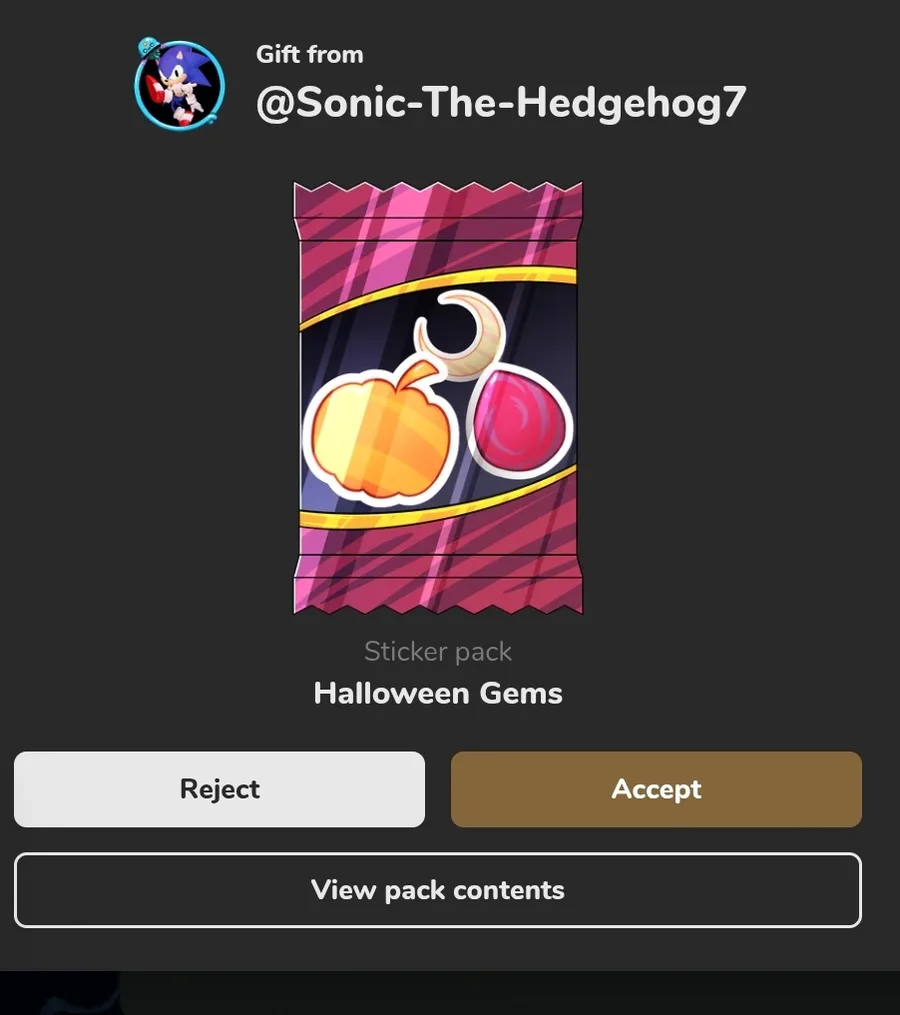Open Sonic-The-Hedgehog7's profile avatar
Viewport: 900px width, 1015px height.
click(x=180, y=84)
